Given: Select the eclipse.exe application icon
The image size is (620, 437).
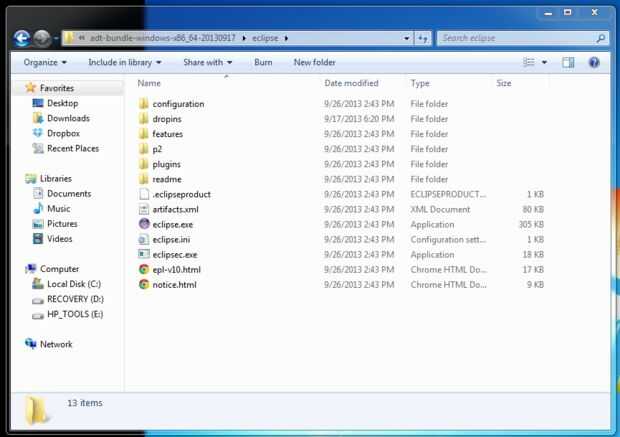Looking at the screenshot, I should point(144,224).
